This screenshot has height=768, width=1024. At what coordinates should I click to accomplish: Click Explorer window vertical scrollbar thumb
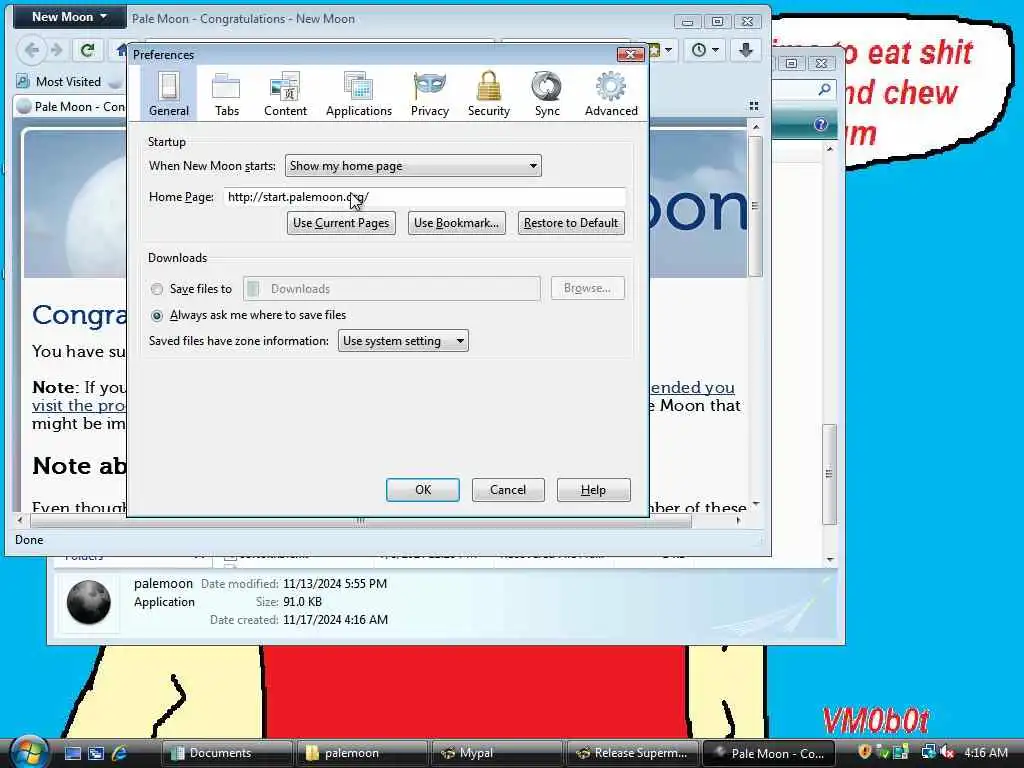pyautogui.click(x=829, y=474)
